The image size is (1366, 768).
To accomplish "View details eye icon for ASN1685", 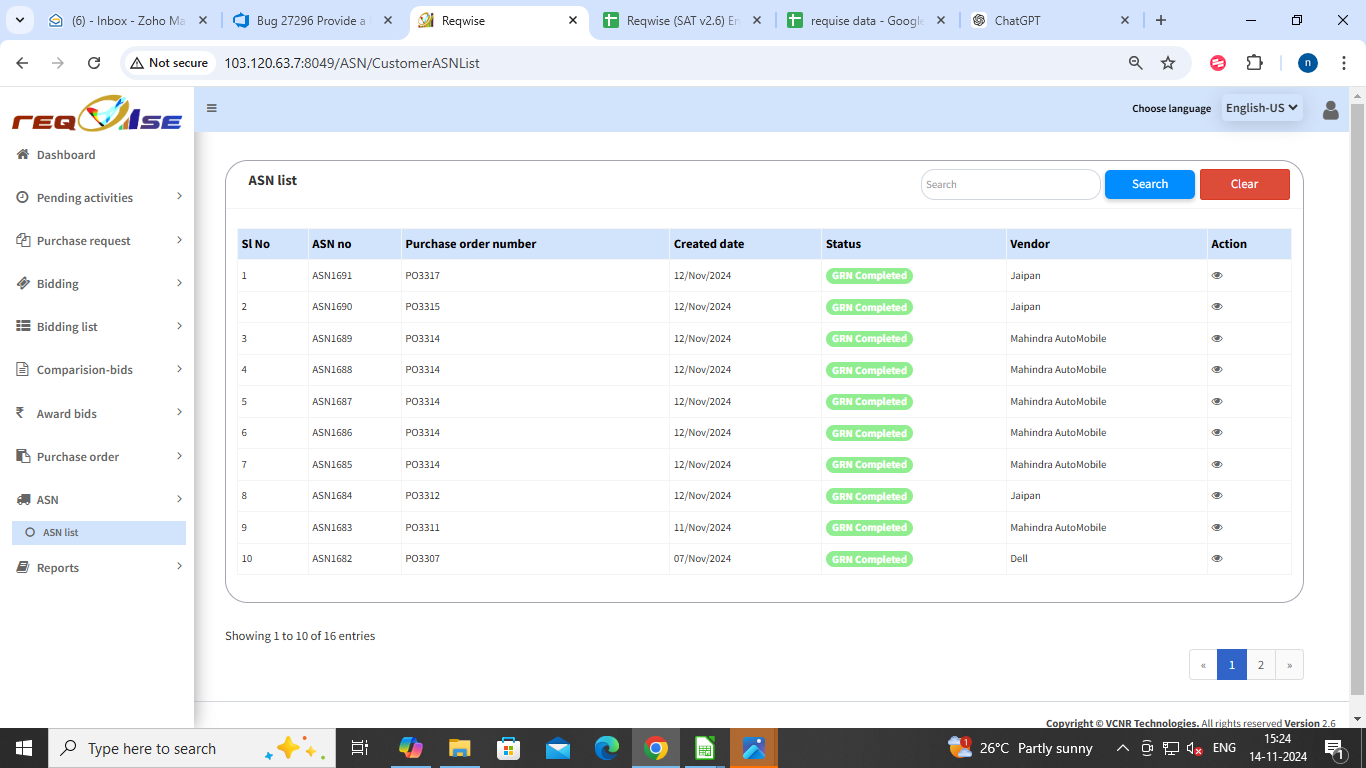I will point(1217,464).
